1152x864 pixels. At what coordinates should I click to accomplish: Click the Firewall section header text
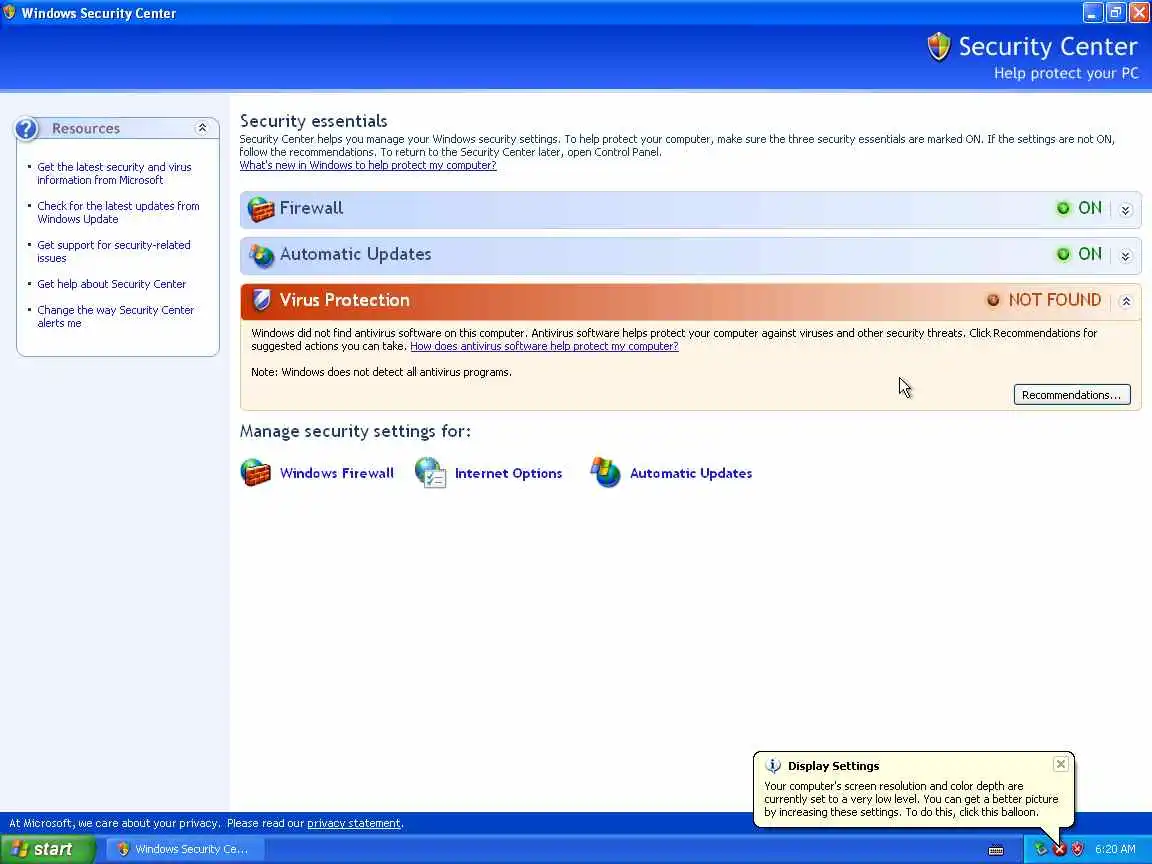312,208
